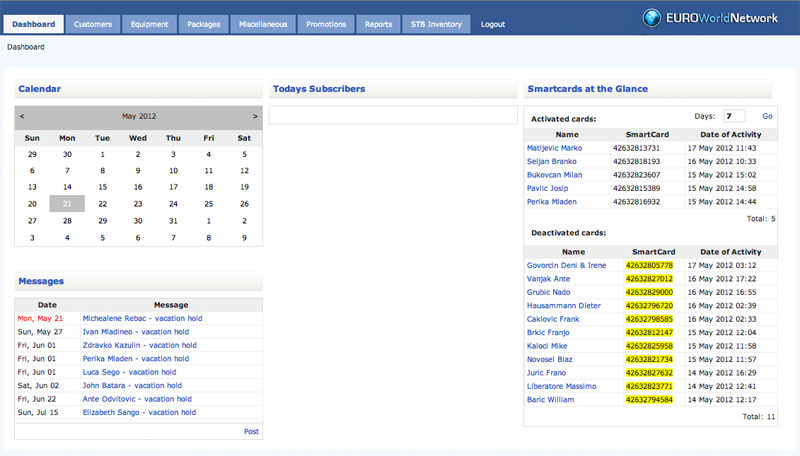Open Ivan Mladineo vacation hold message
The image size is (800, 456).
point(136,332)
